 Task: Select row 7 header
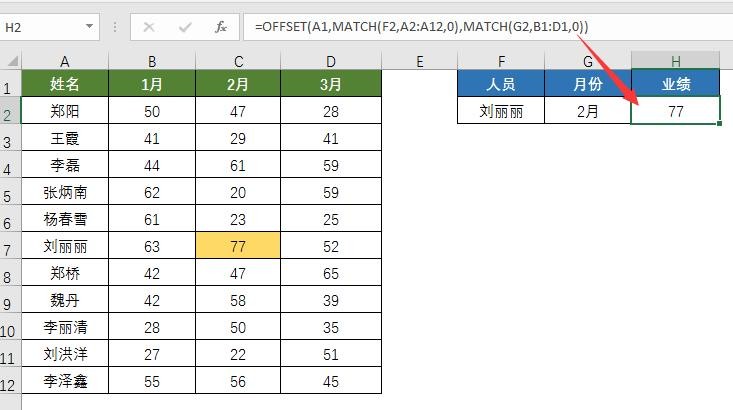(x=9, y=246)
